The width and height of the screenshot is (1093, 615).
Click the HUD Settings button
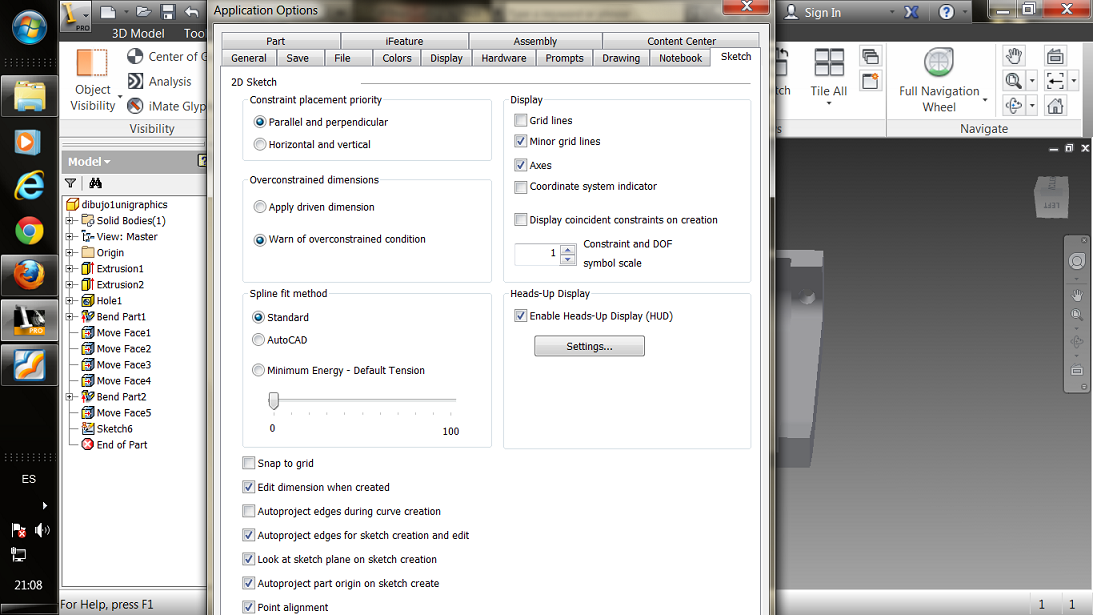click(x=589, y=346)
